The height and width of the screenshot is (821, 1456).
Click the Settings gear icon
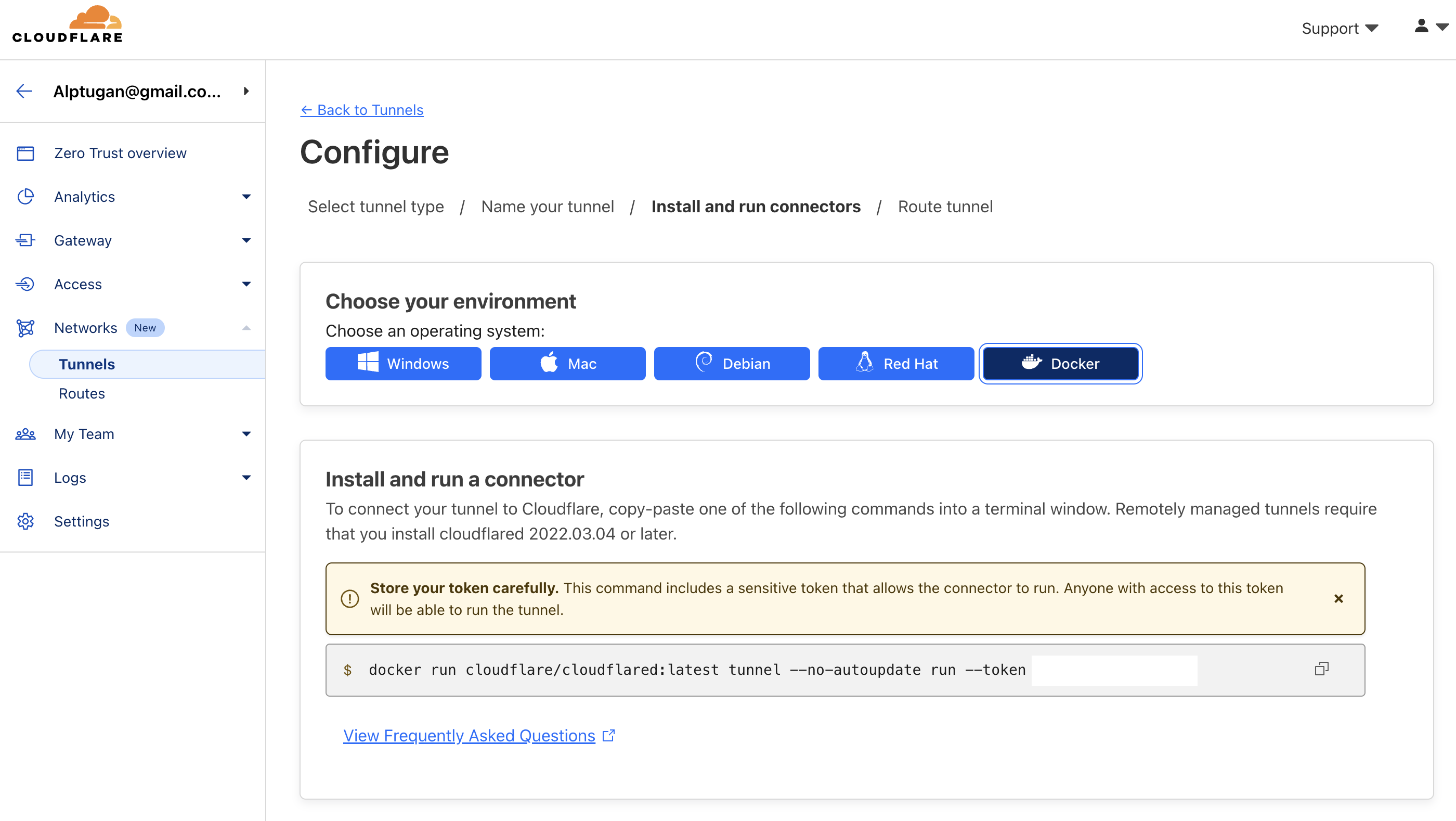[x=25, y=521]
